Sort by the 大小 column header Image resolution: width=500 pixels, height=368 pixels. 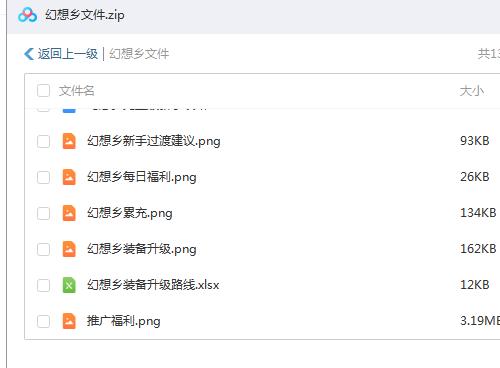click(x=472, y=91)
